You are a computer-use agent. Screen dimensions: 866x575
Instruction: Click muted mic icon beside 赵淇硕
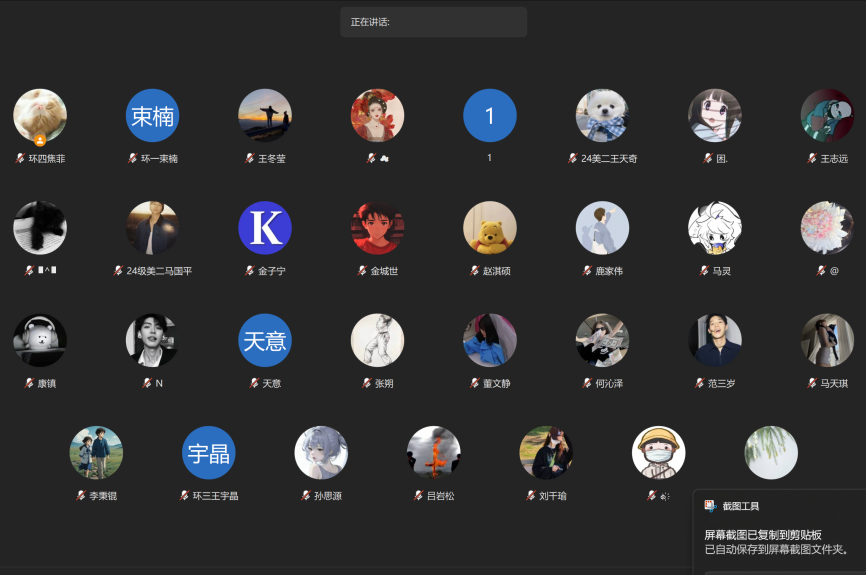pos(475,271)
